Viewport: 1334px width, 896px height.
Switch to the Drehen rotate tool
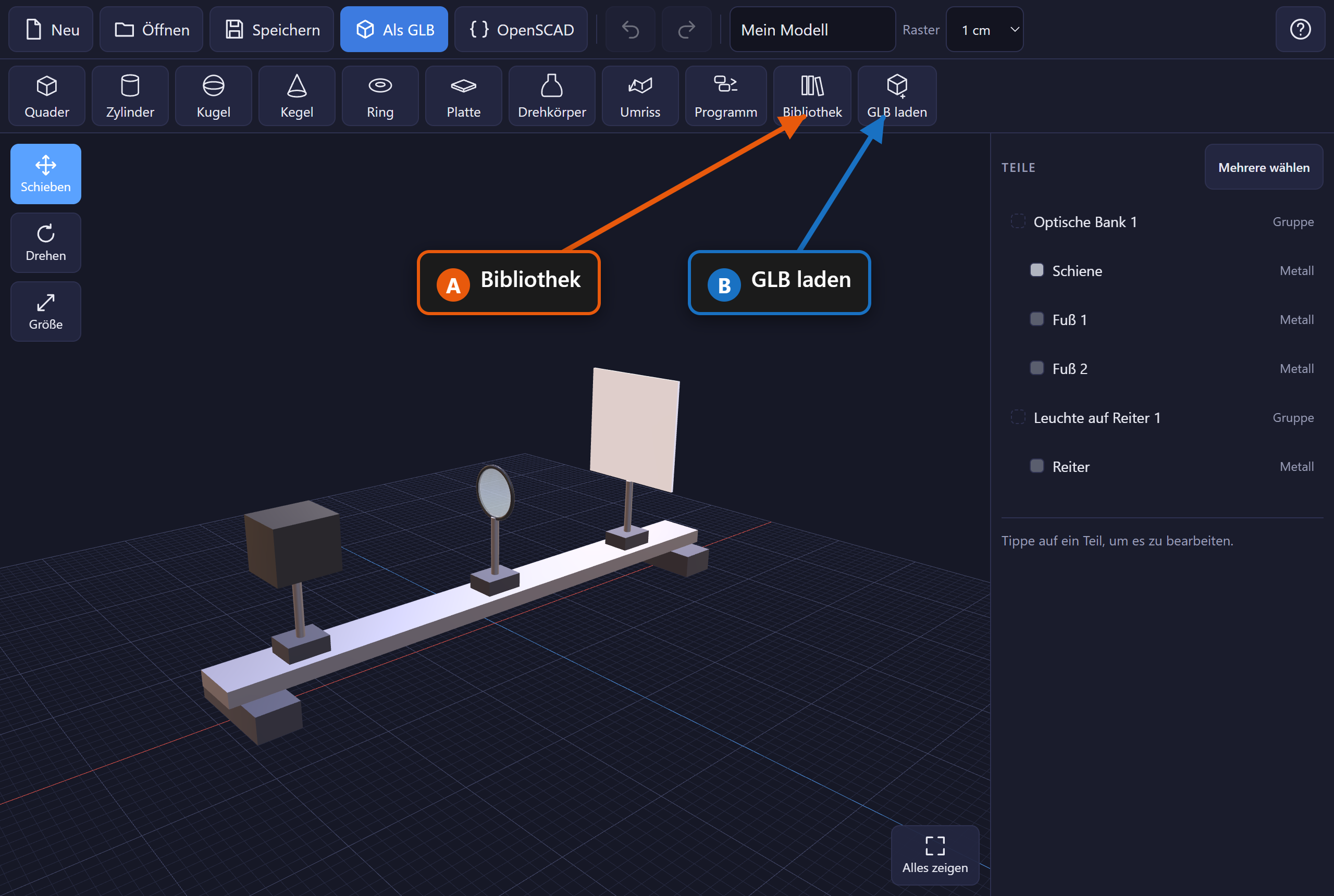pyautogui.click(x=46, y=243)
